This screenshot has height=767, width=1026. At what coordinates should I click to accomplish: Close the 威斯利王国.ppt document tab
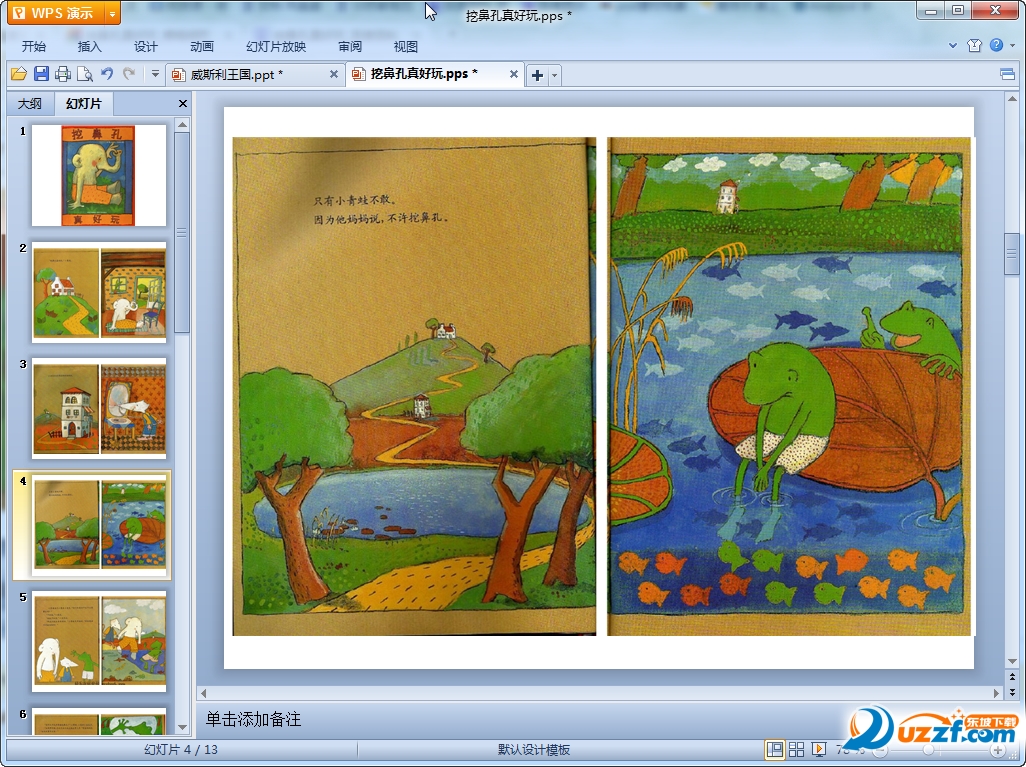[x=334, y=75]
